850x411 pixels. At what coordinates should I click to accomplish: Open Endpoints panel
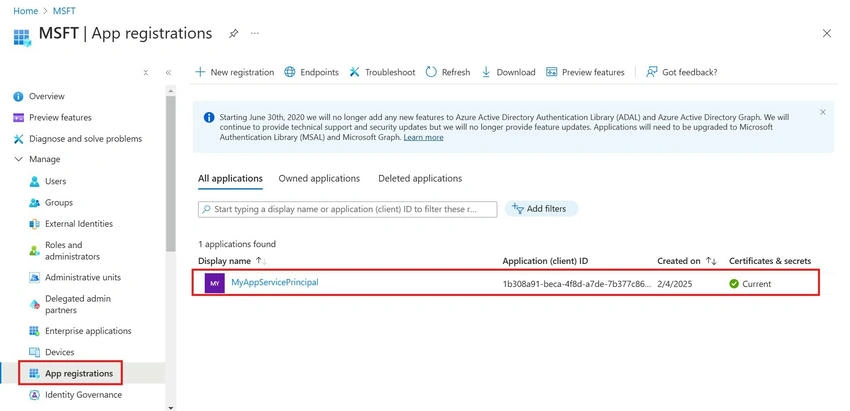pyautogui.click(x=312, y=72)
